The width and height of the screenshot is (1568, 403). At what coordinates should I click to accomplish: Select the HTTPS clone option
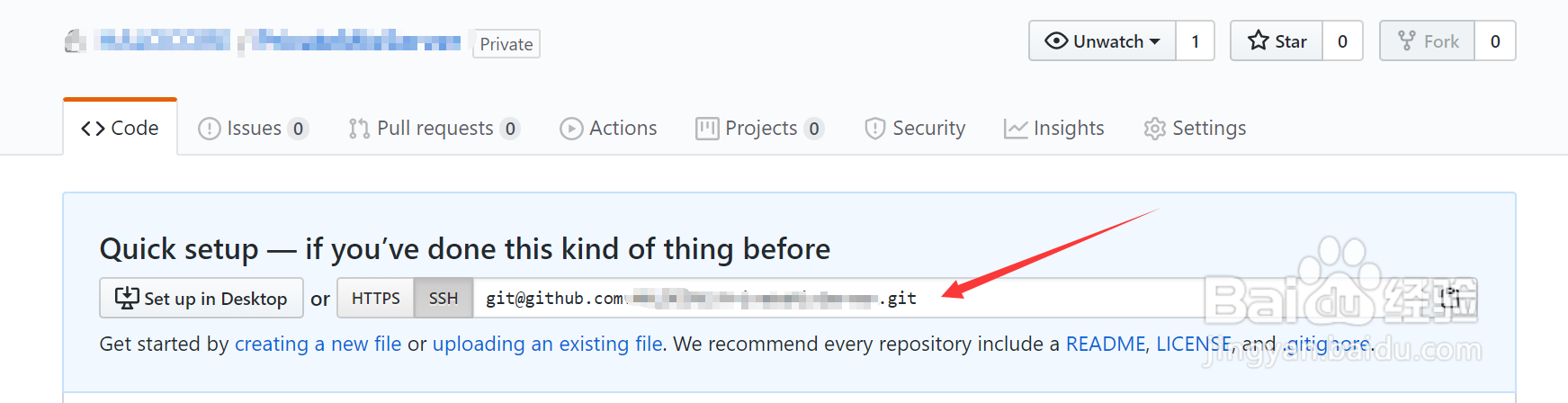point(375,299)
